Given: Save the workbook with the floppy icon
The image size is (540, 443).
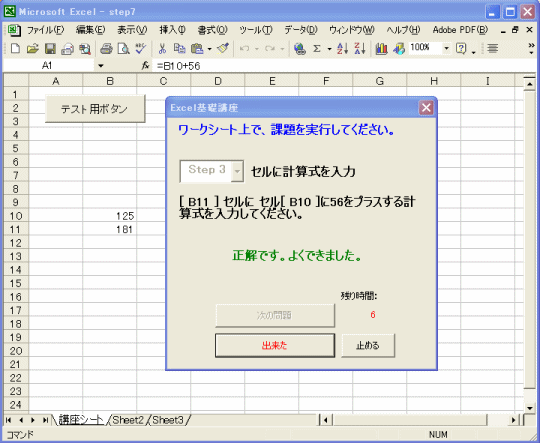Looking at the screenshot, I should 50,49.
